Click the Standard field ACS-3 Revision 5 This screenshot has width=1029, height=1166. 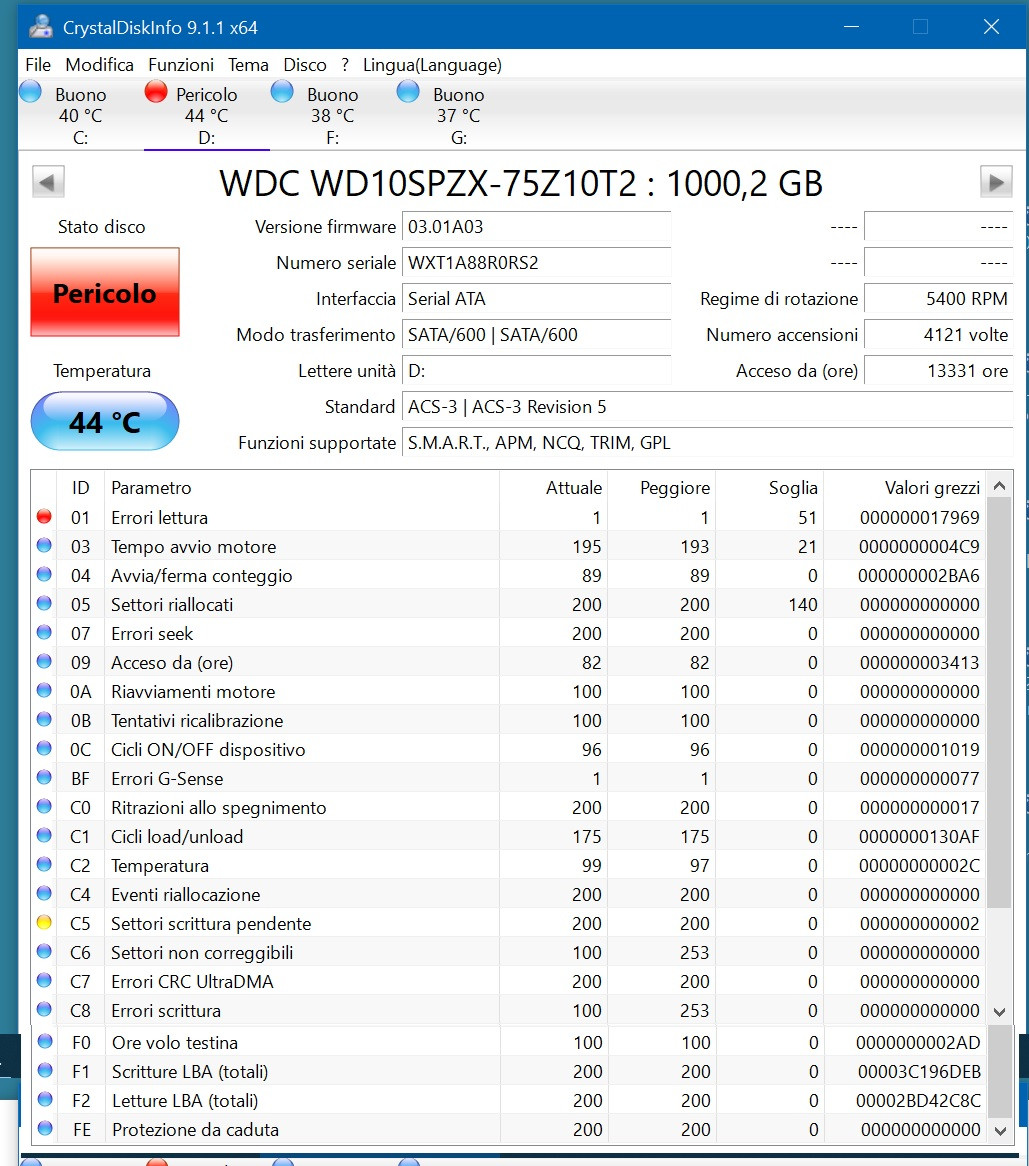(707, 407)
